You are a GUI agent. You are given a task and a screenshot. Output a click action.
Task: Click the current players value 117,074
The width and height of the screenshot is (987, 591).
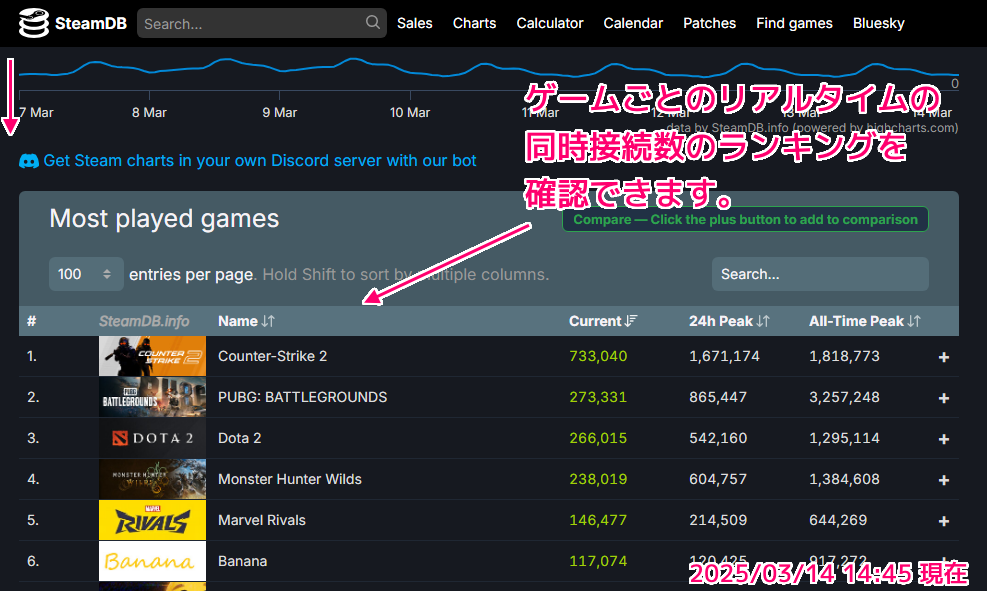(598, 561)
